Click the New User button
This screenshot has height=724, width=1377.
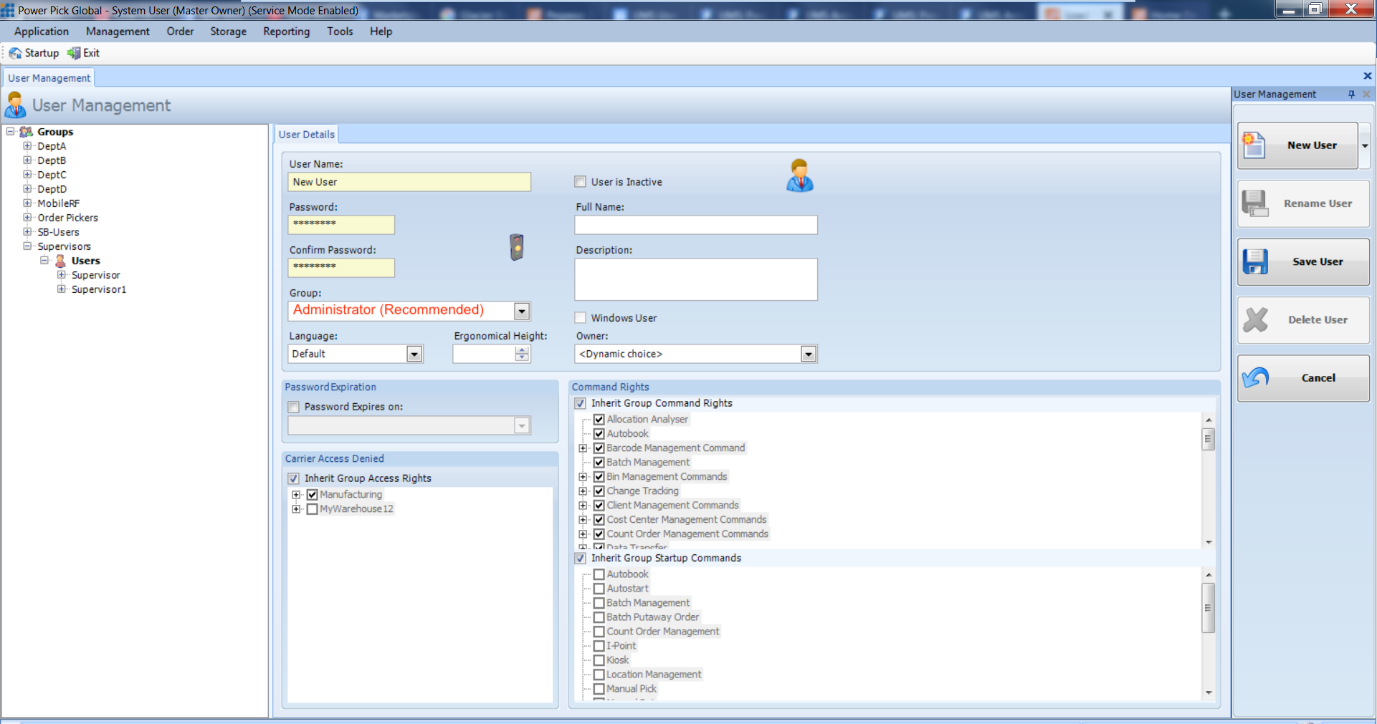[1296, 144]
